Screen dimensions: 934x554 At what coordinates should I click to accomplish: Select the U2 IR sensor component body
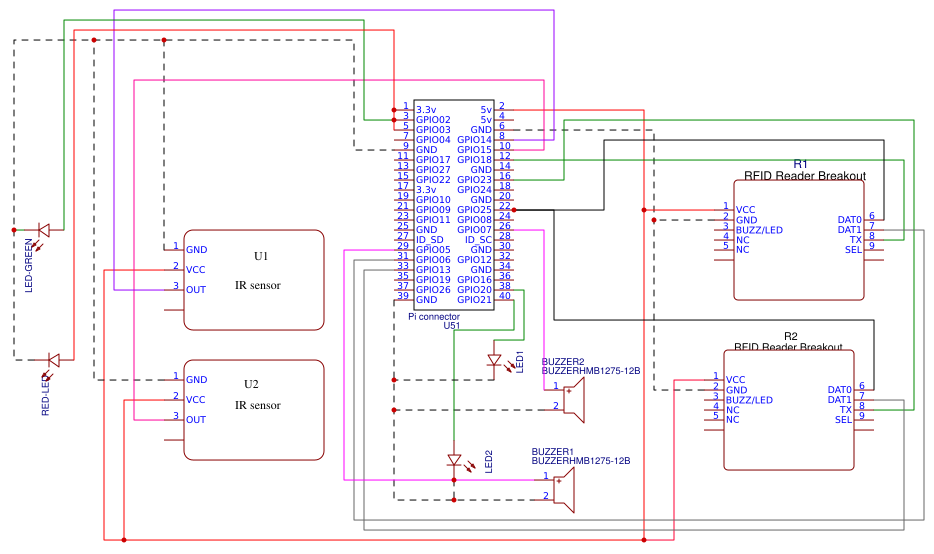click(x=254, y=410)
